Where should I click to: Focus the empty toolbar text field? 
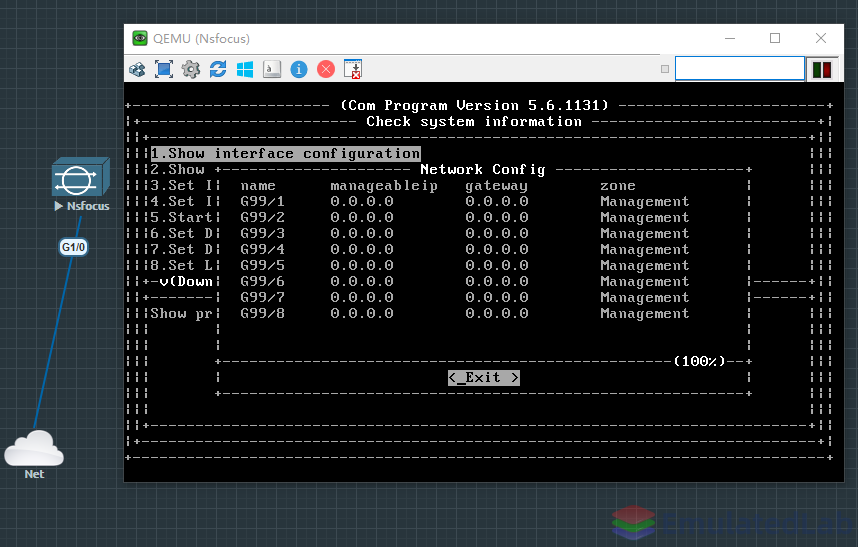click(x=740, y=68)
